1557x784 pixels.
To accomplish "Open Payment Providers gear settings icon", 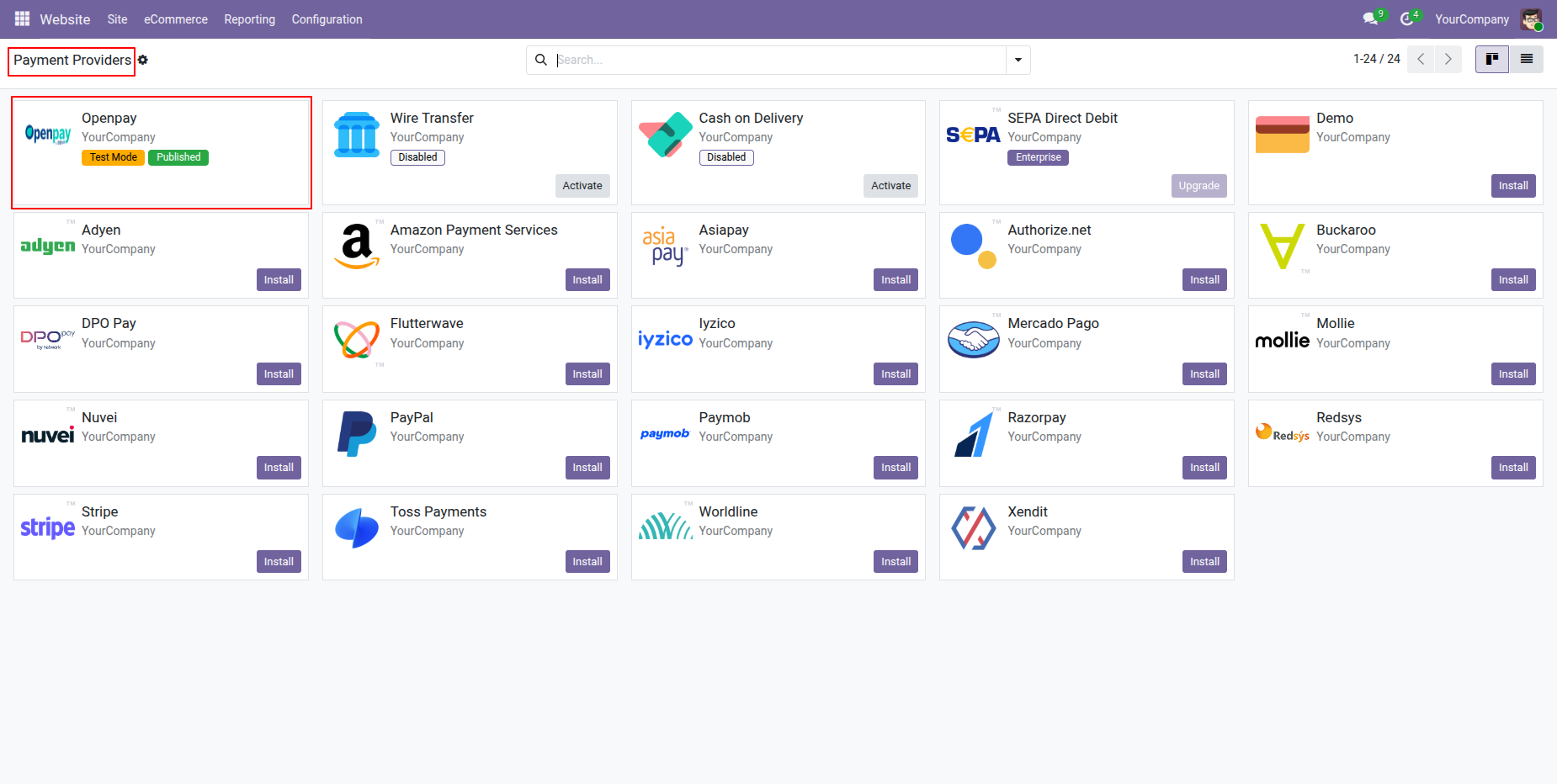I will coord(143,60).
